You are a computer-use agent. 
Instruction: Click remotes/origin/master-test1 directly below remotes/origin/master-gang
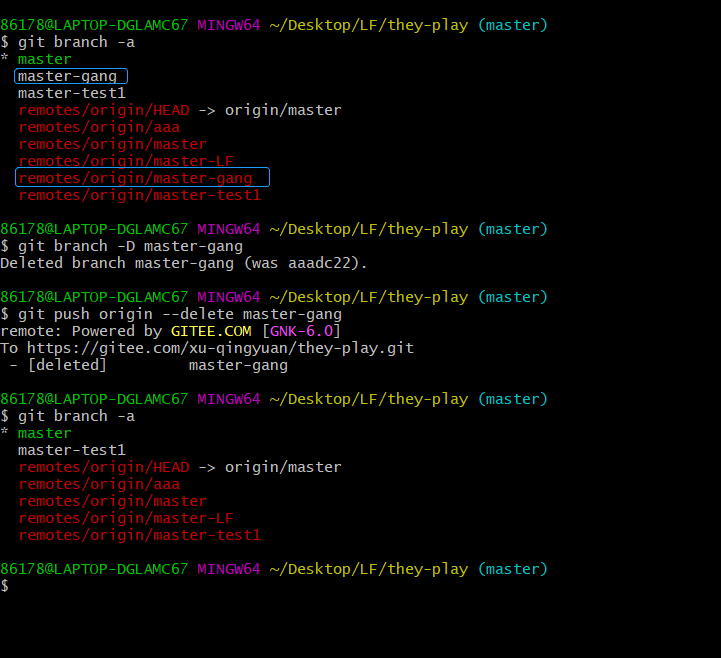click(x=140, y=195)
